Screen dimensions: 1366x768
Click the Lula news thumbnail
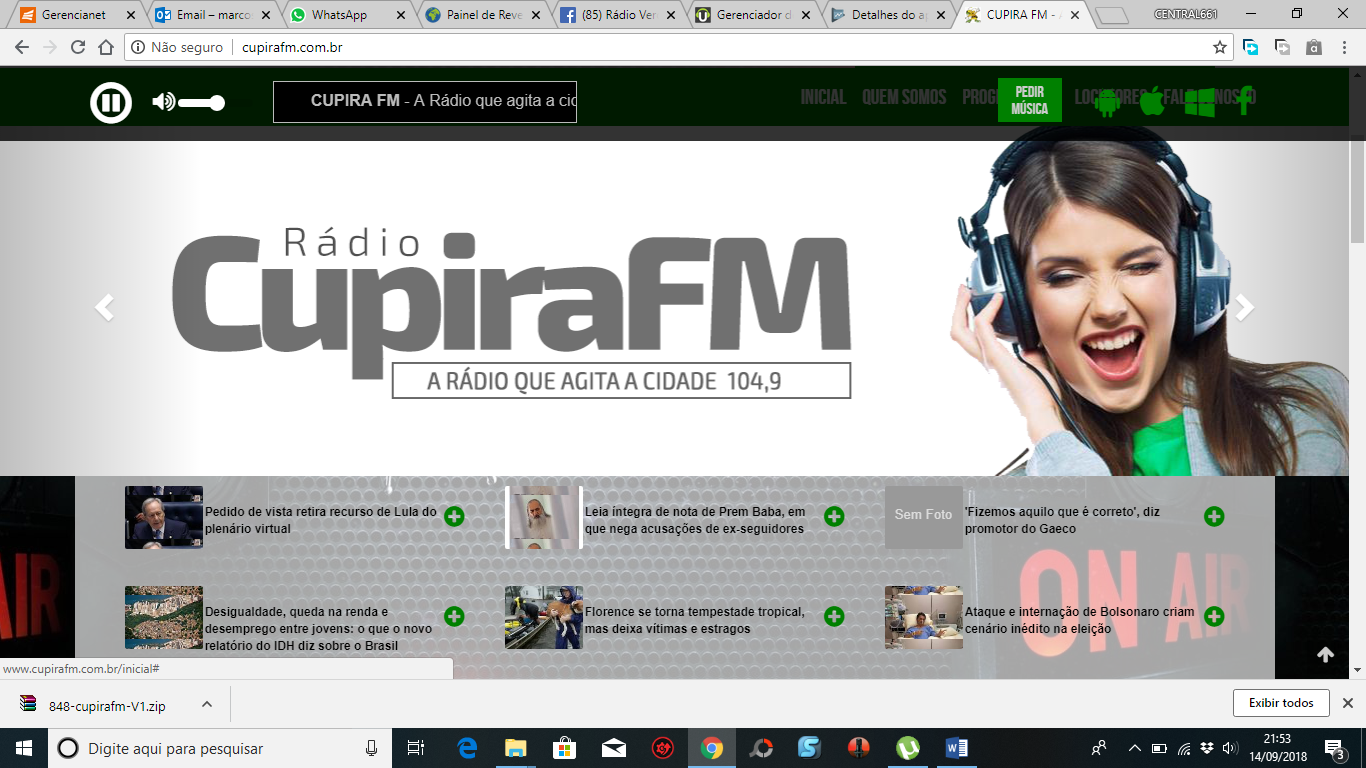point(164,517)
